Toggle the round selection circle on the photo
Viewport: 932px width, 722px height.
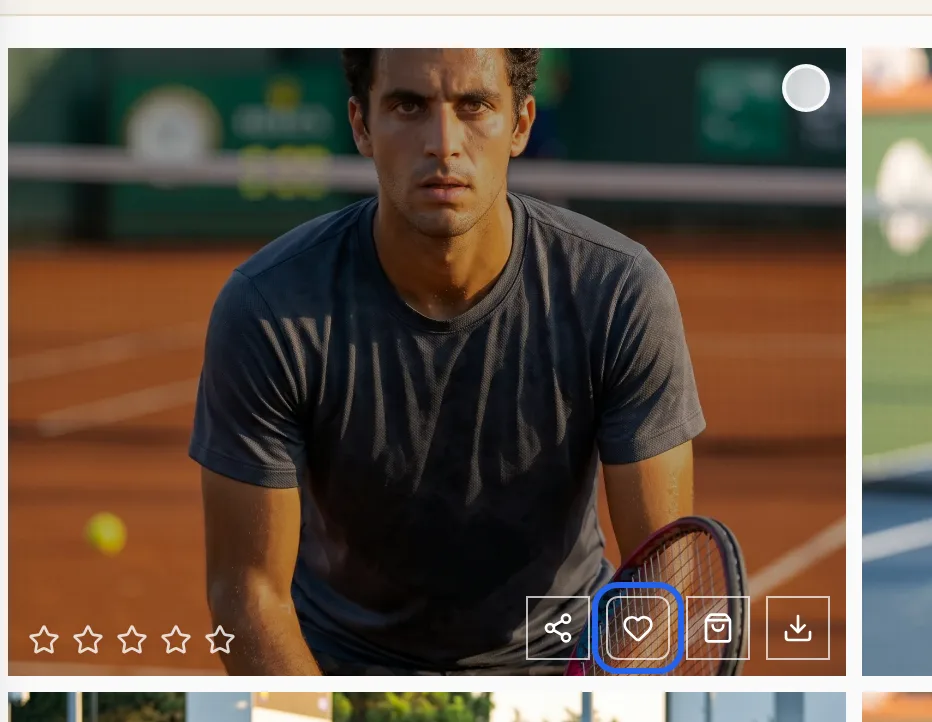tap(805, 88)
